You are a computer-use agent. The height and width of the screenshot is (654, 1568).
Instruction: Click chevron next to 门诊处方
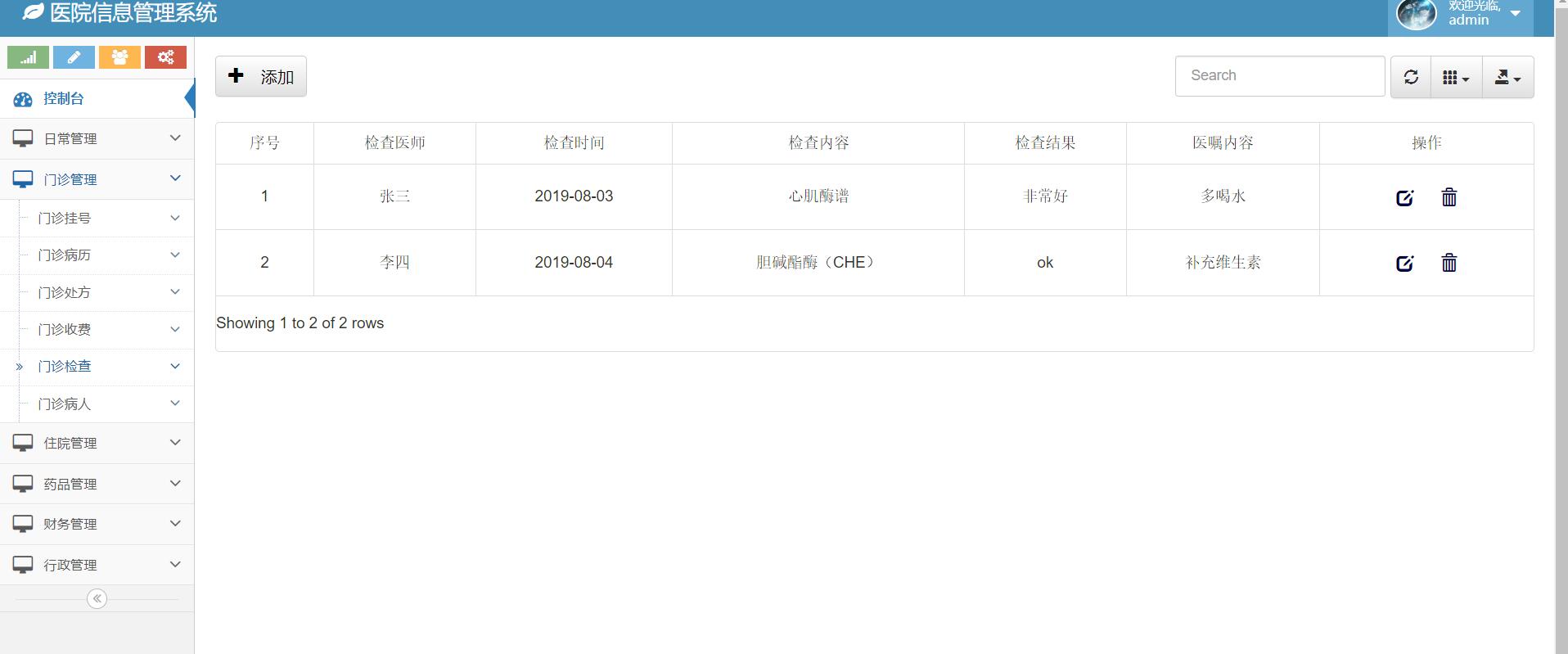click(175, 291)
